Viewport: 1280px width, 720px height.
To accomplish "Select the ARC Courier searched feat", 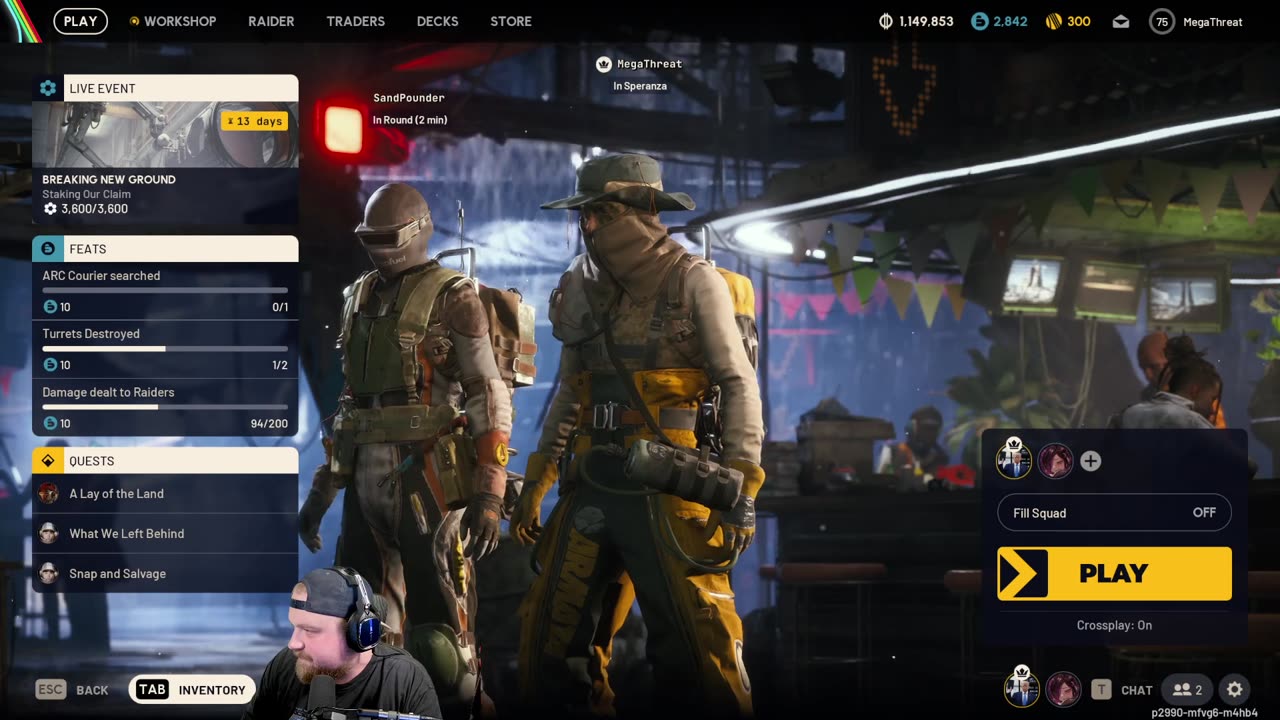I will pyautogui.click(x=165, y=291).
